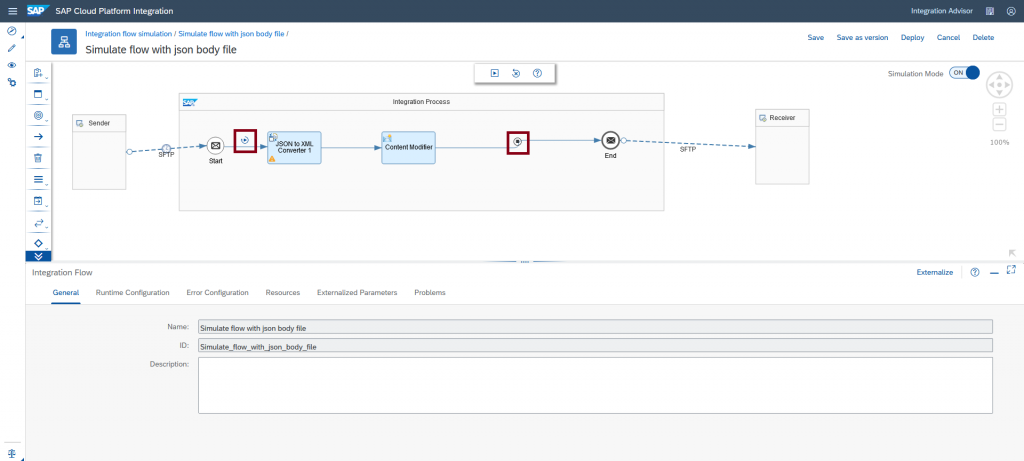Screen dimensions: 1024x461
Task: Open the Error Configuration tab
Action: 217,293
